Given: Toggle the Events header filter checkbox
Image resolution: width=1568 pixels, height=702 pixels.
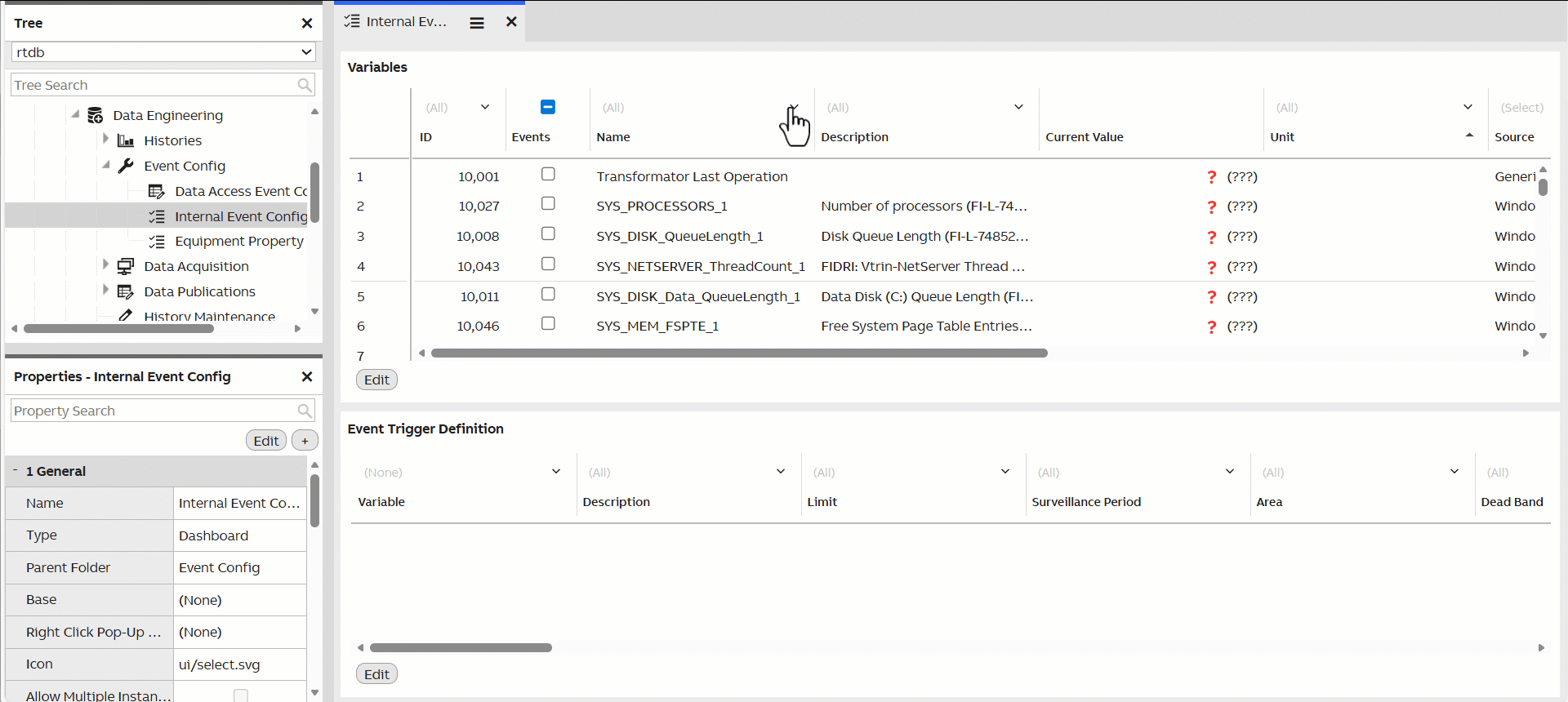Looking at the screenshot, I should point(548,107).
